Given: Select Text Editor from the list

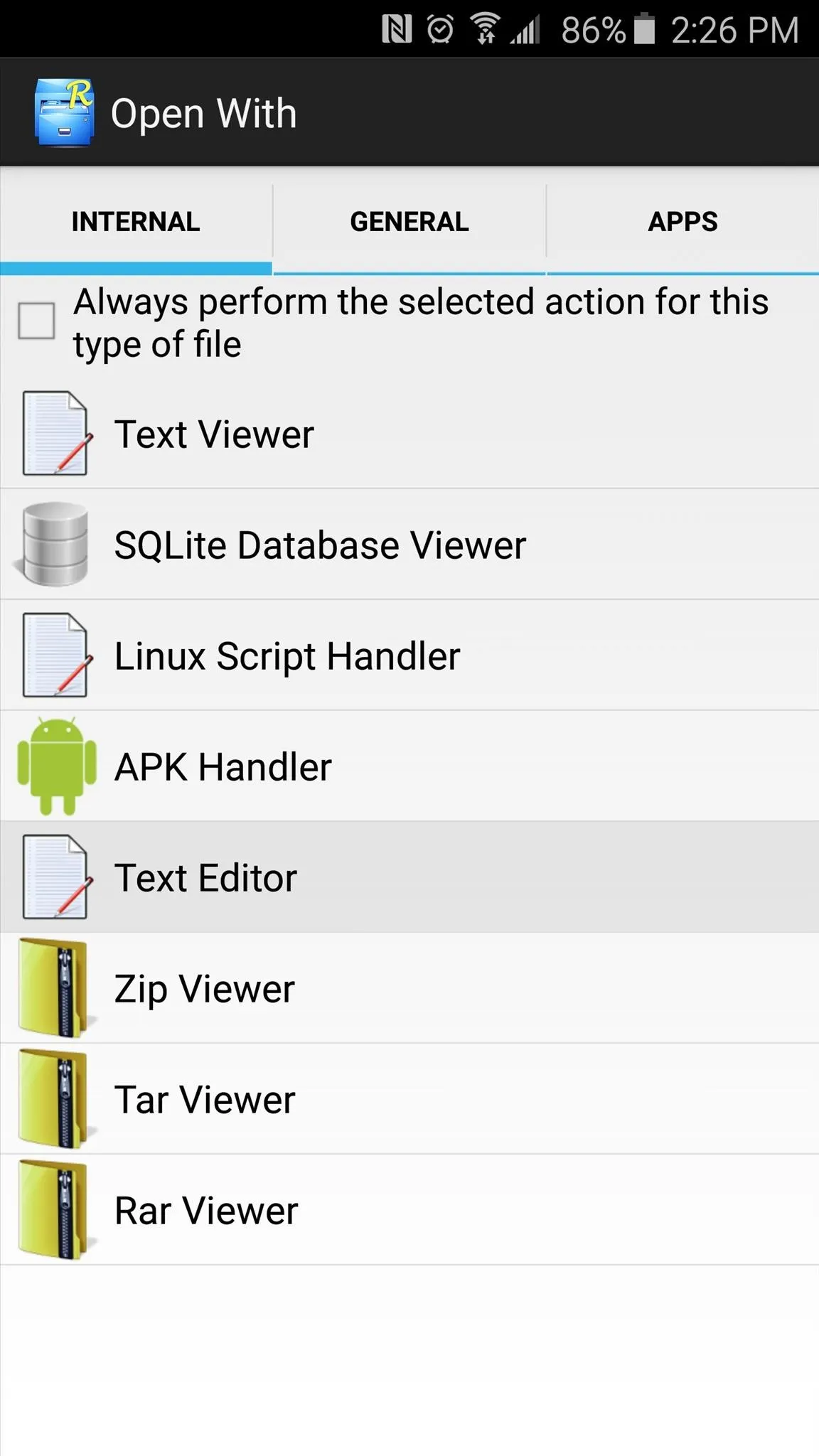Looking at the screenshot, I should pos(409,877).
